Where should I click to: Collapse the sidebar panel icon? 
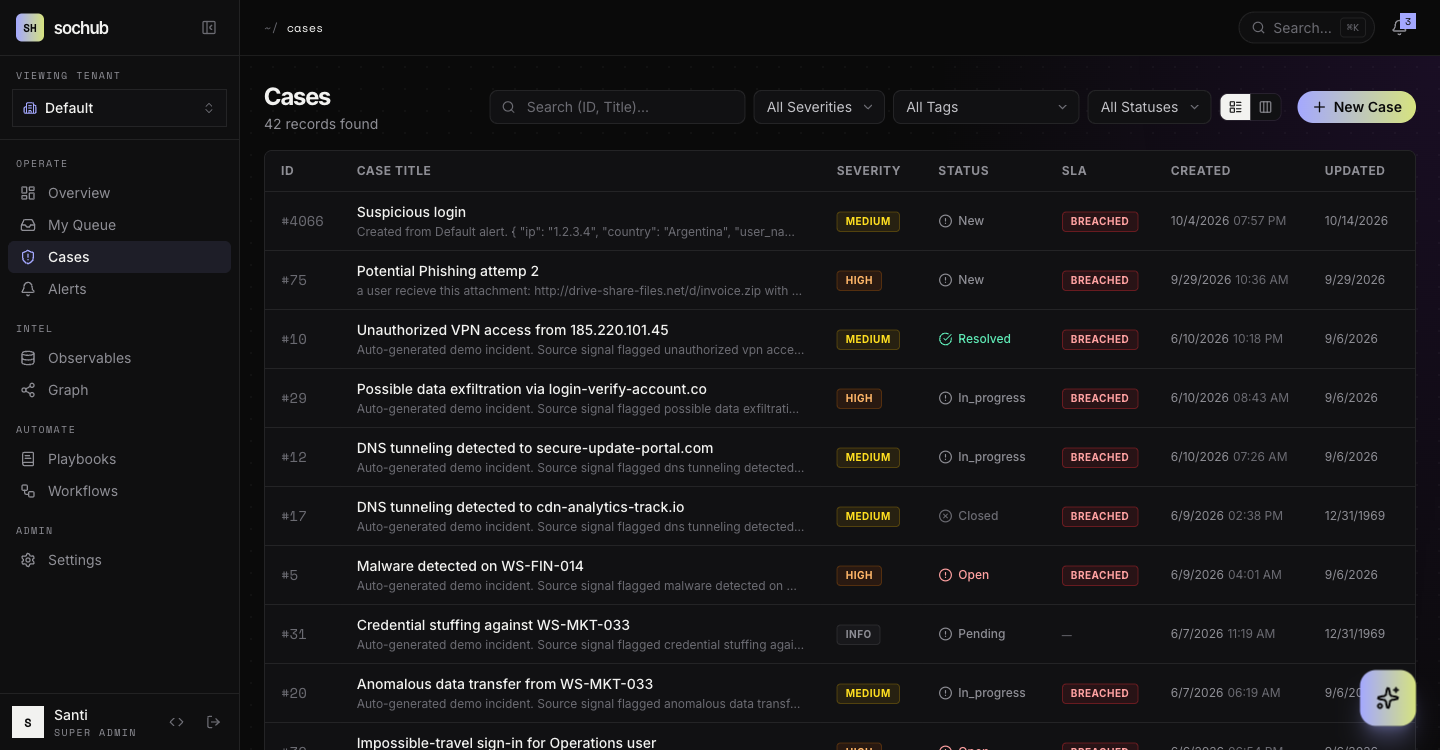(x=209, y=28)
